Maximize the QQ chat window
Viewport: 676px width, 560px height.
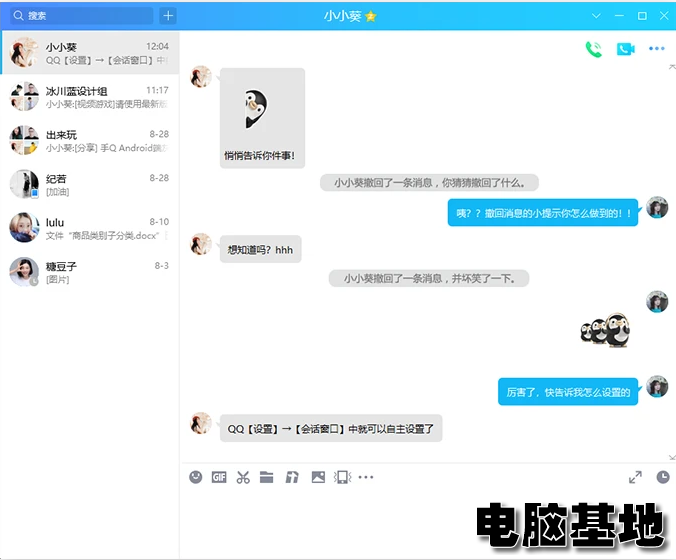642,16
